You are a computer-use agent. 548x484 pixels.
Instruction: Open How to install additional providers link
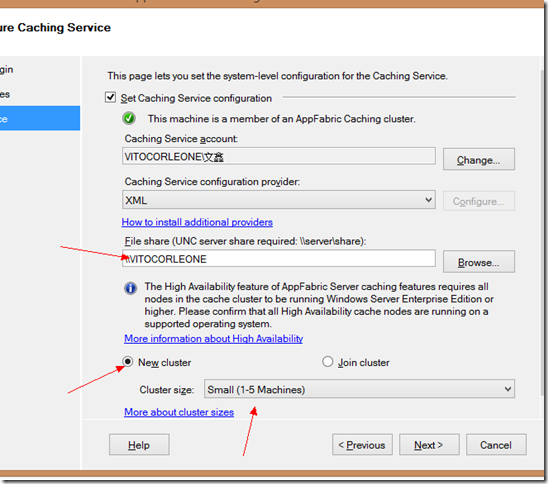pos(197,222)
